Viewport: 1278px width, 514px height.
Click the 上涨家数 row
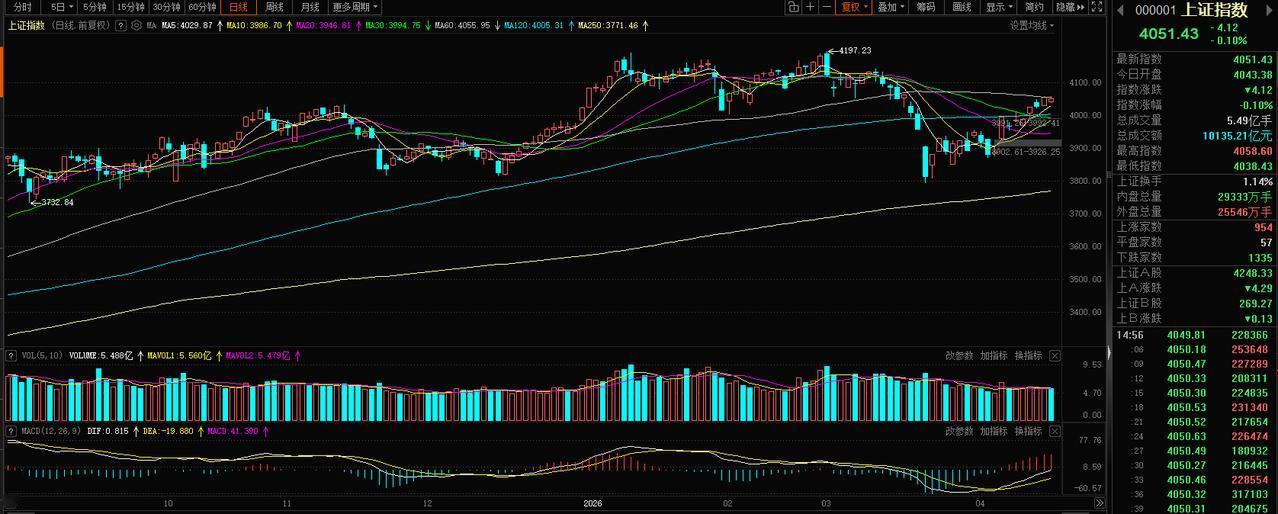click(1195, 227)
